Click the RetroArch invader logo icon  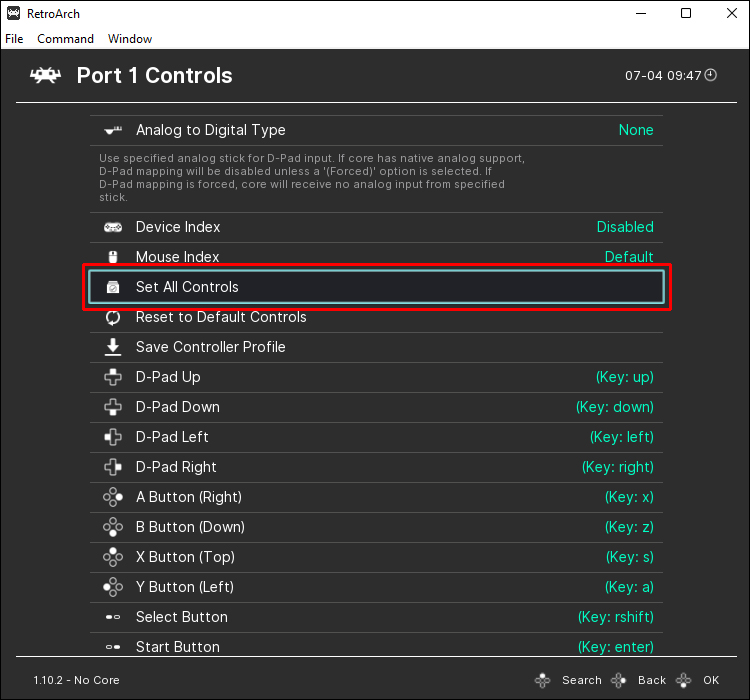[45, 76]
